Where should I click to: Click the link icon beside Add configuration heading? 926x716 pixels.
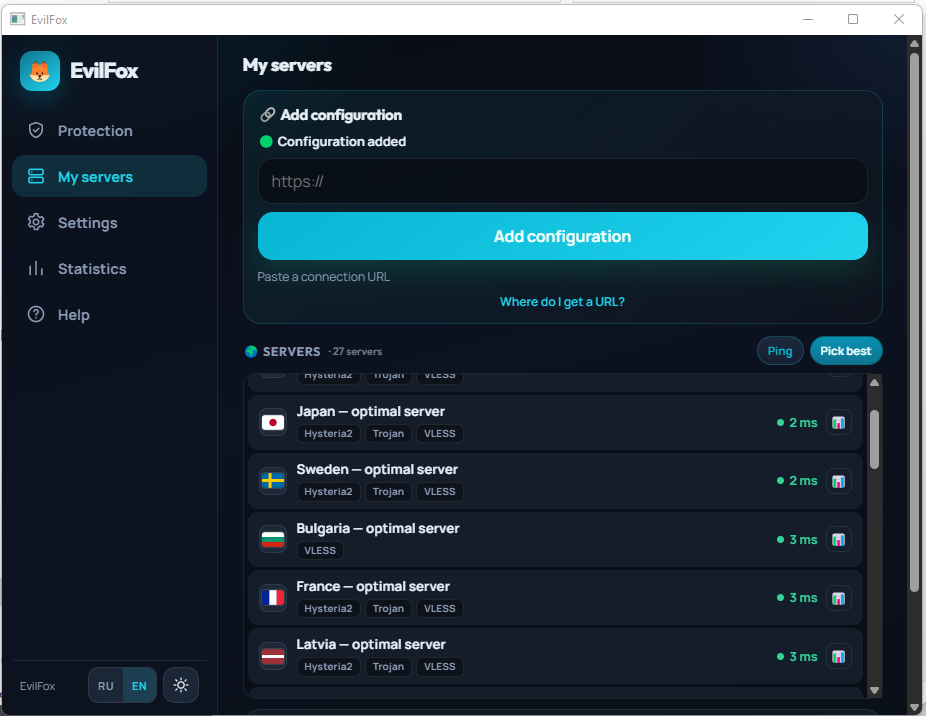(268, 115)
